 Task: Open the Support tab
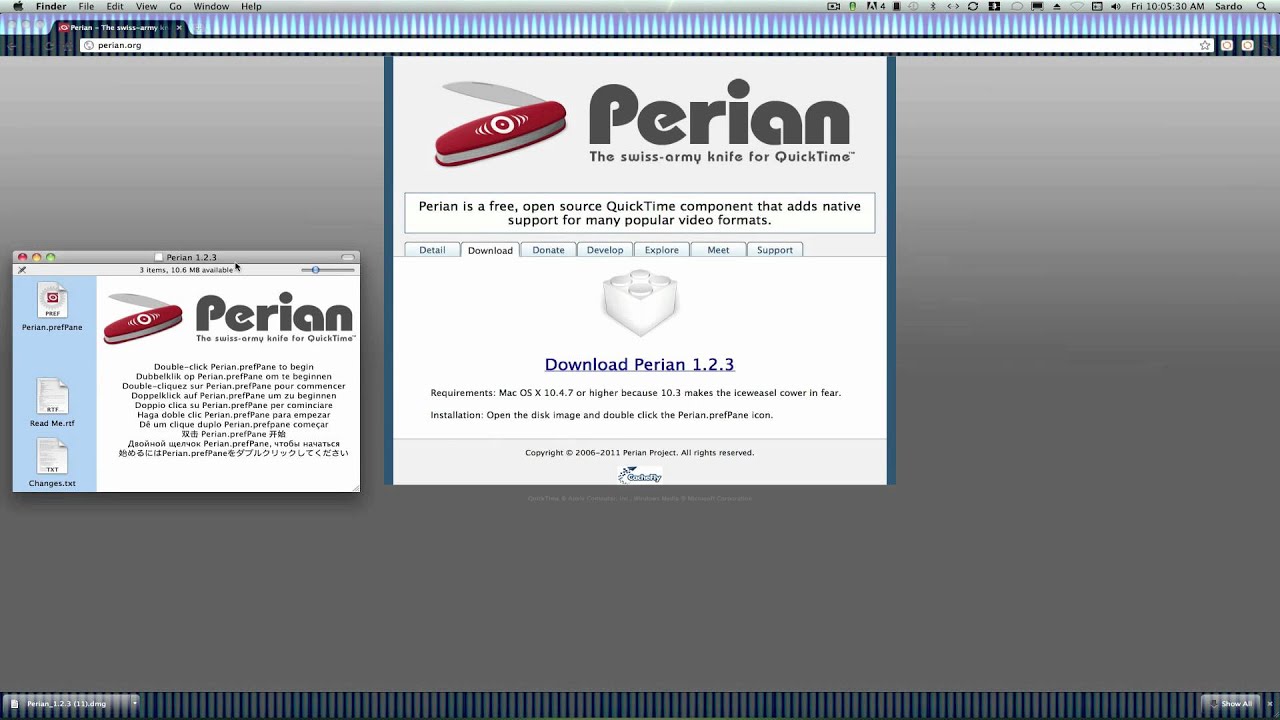pyautogui.click(x=775, y=250)
